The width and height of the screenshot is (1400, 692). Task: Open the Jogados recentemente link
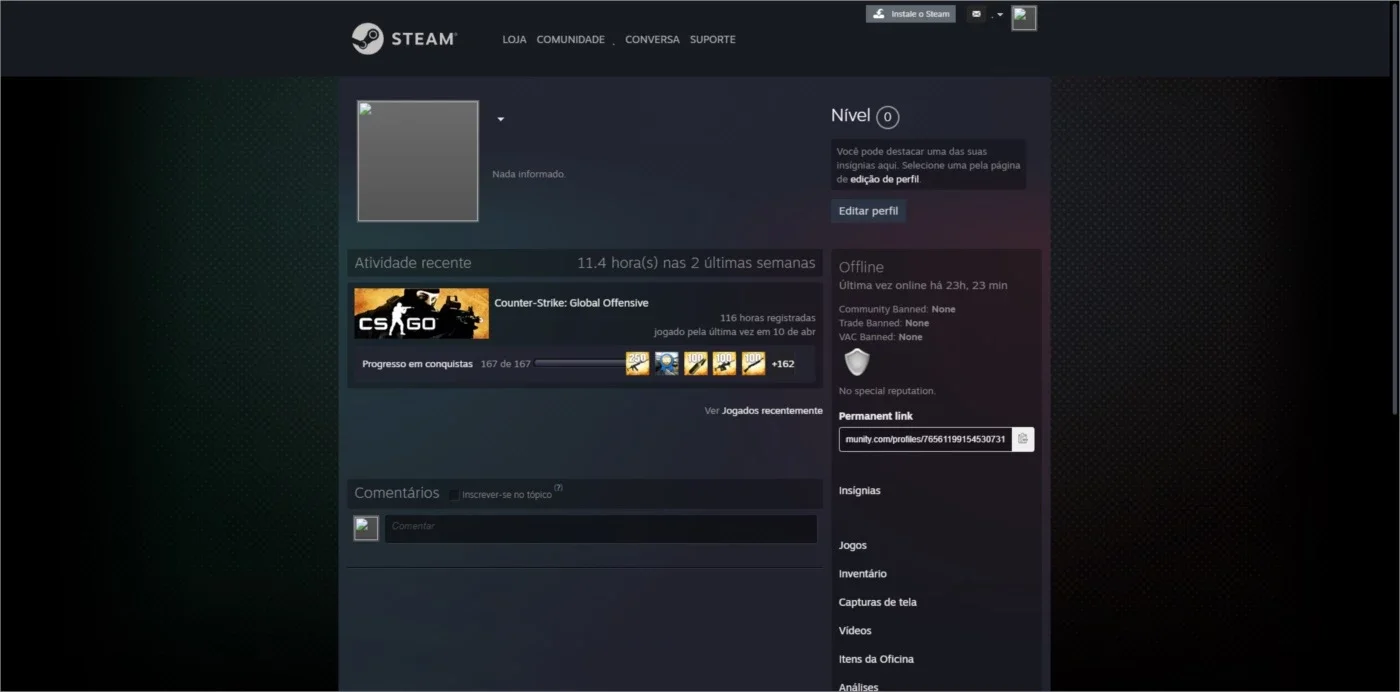click(x=772, y=411)
